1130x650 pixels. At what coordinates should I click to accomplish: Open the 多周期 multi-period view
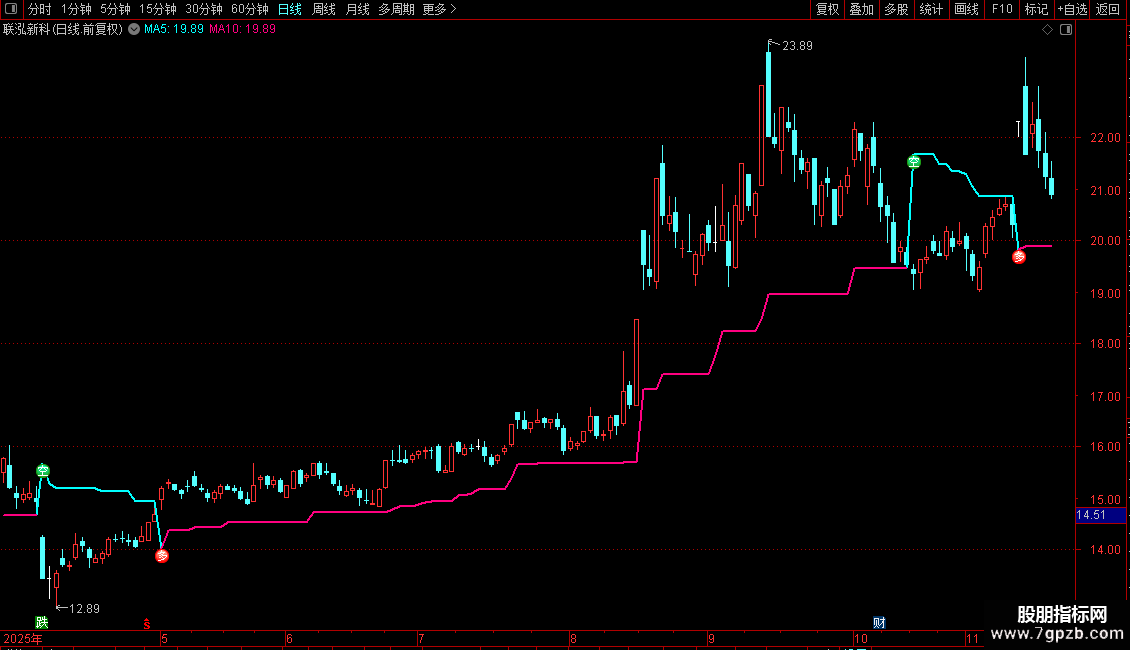coord(396,9)
